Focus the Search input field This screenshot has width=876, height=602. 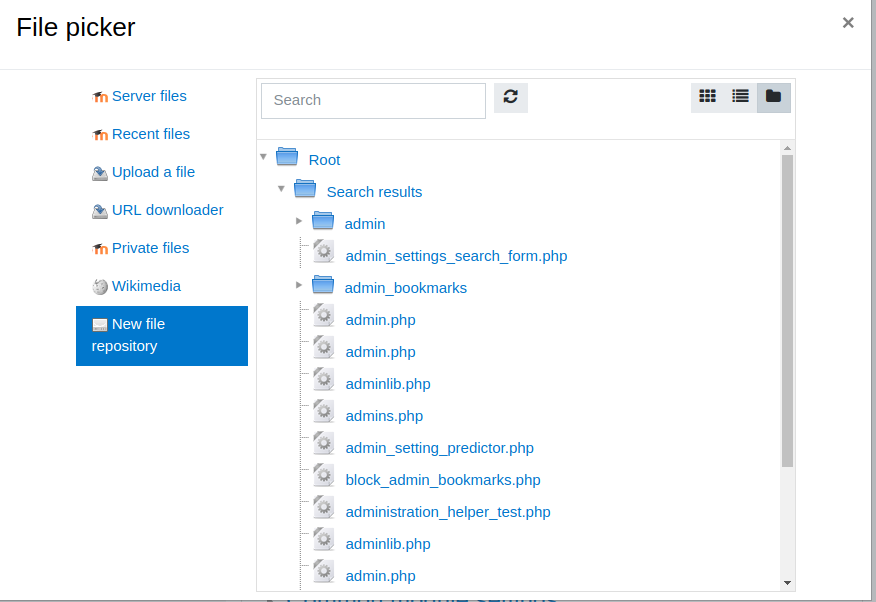373,101
